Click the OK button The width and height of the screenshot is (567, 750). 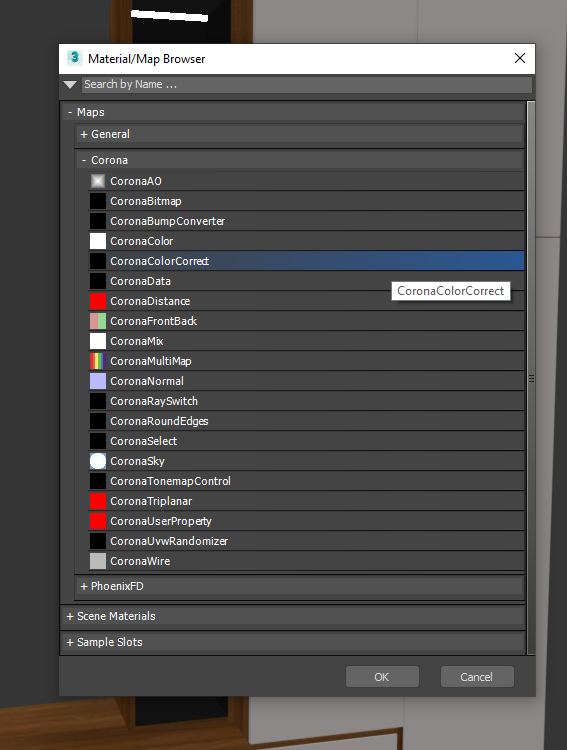pos(382,677)
